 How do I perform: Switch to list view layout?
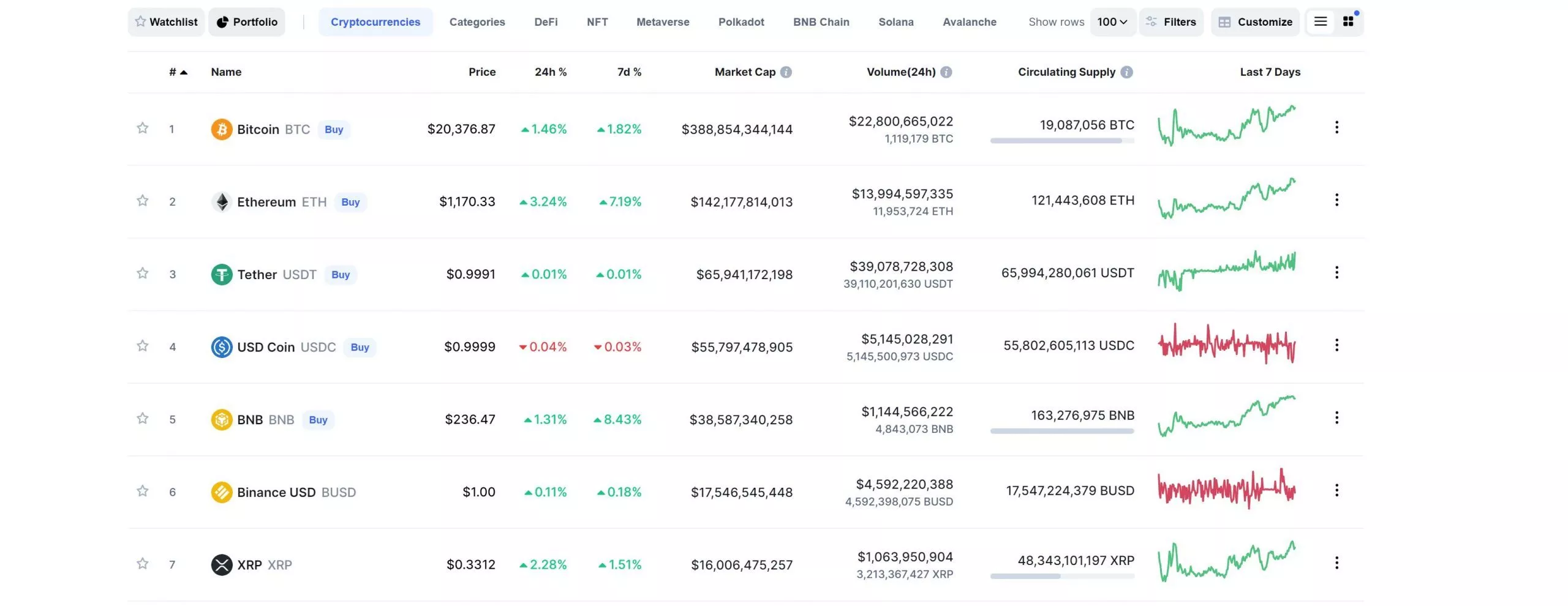click(1321, 21)
